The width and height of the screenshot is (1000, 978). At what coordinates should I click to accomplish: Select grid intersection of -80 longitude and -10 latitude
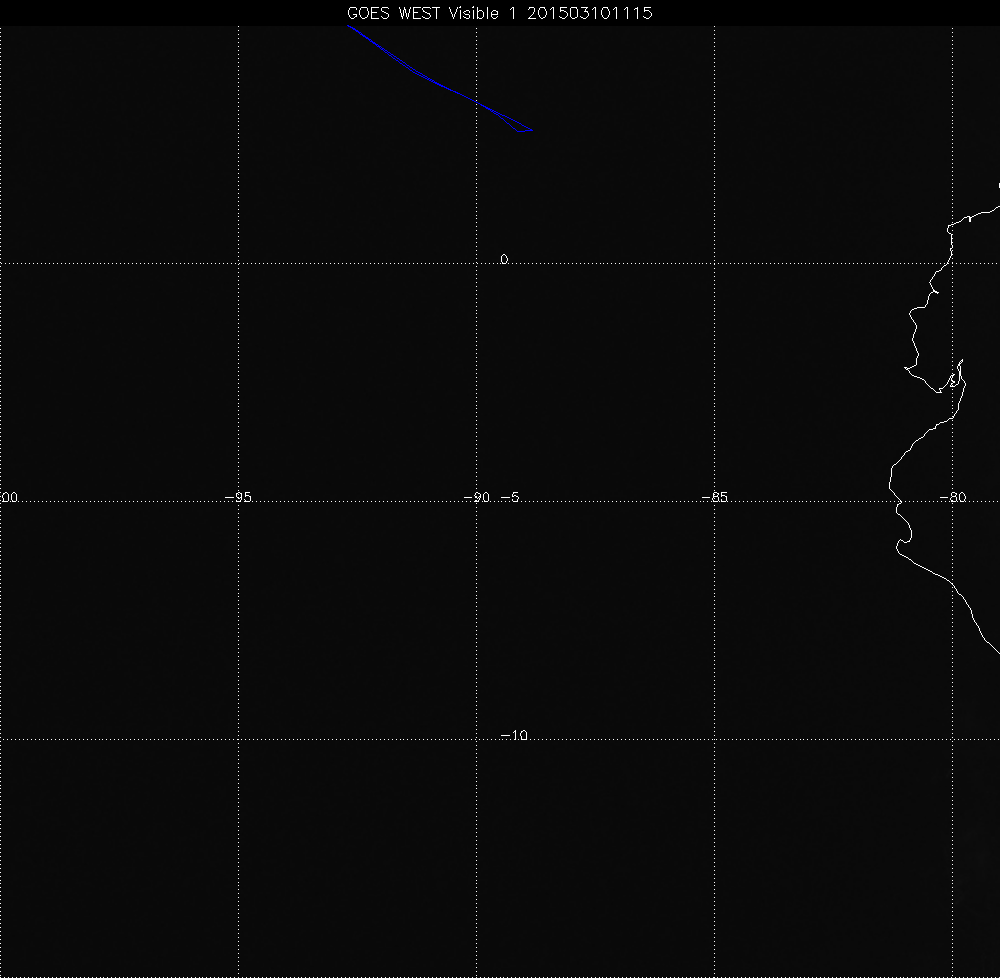pos(952,739)
